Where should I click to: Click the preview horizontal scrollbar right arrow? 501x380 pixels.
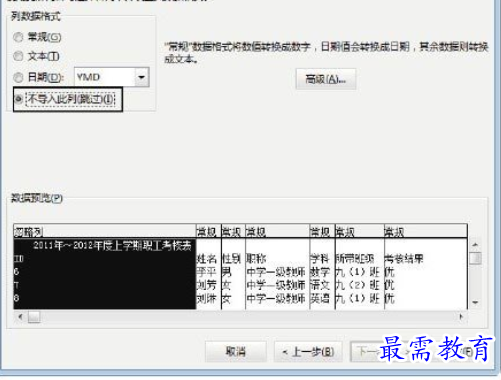point(461,317)
